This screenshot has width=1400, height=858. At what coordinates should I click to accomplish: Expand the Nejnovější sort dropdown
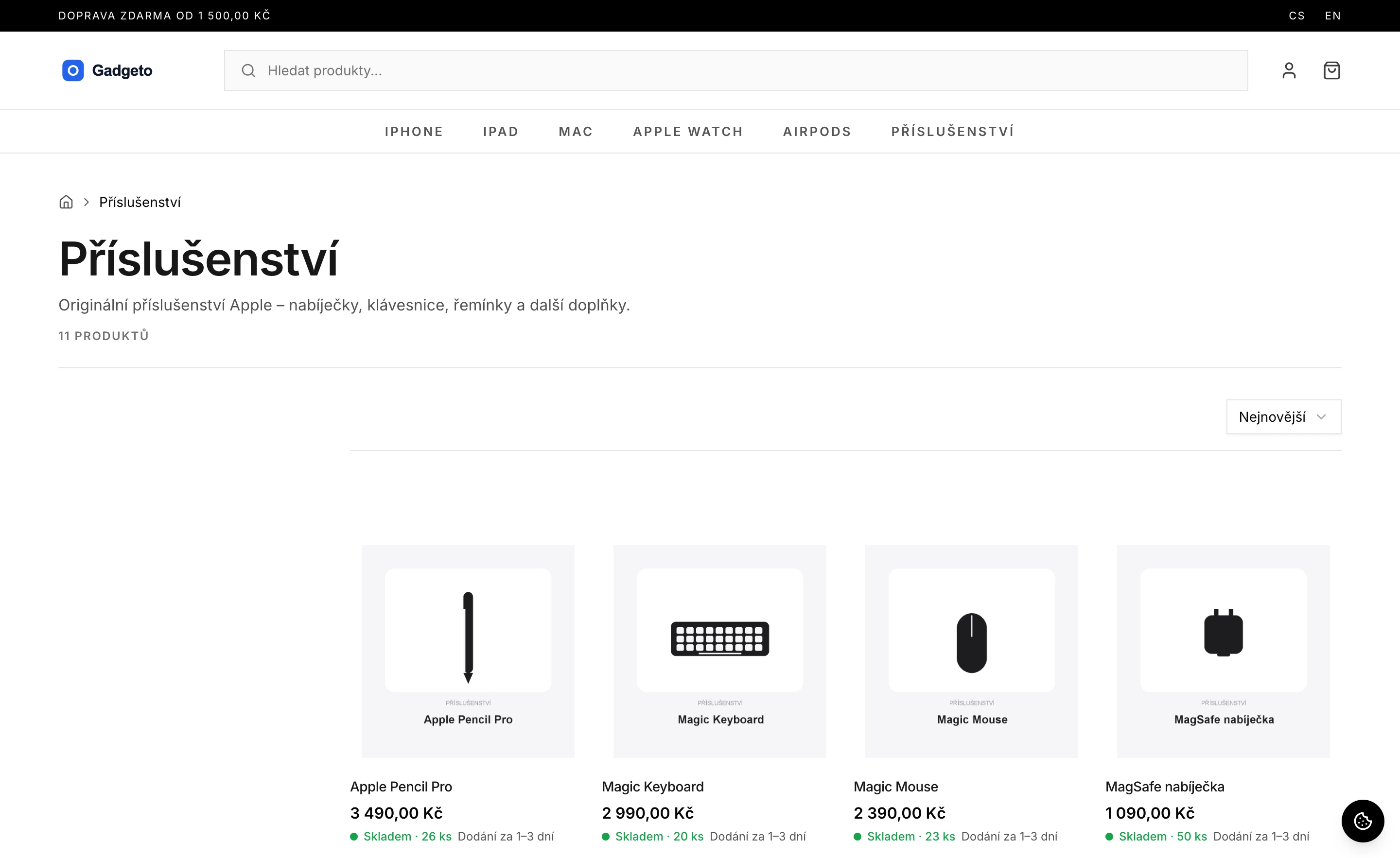1283,417
